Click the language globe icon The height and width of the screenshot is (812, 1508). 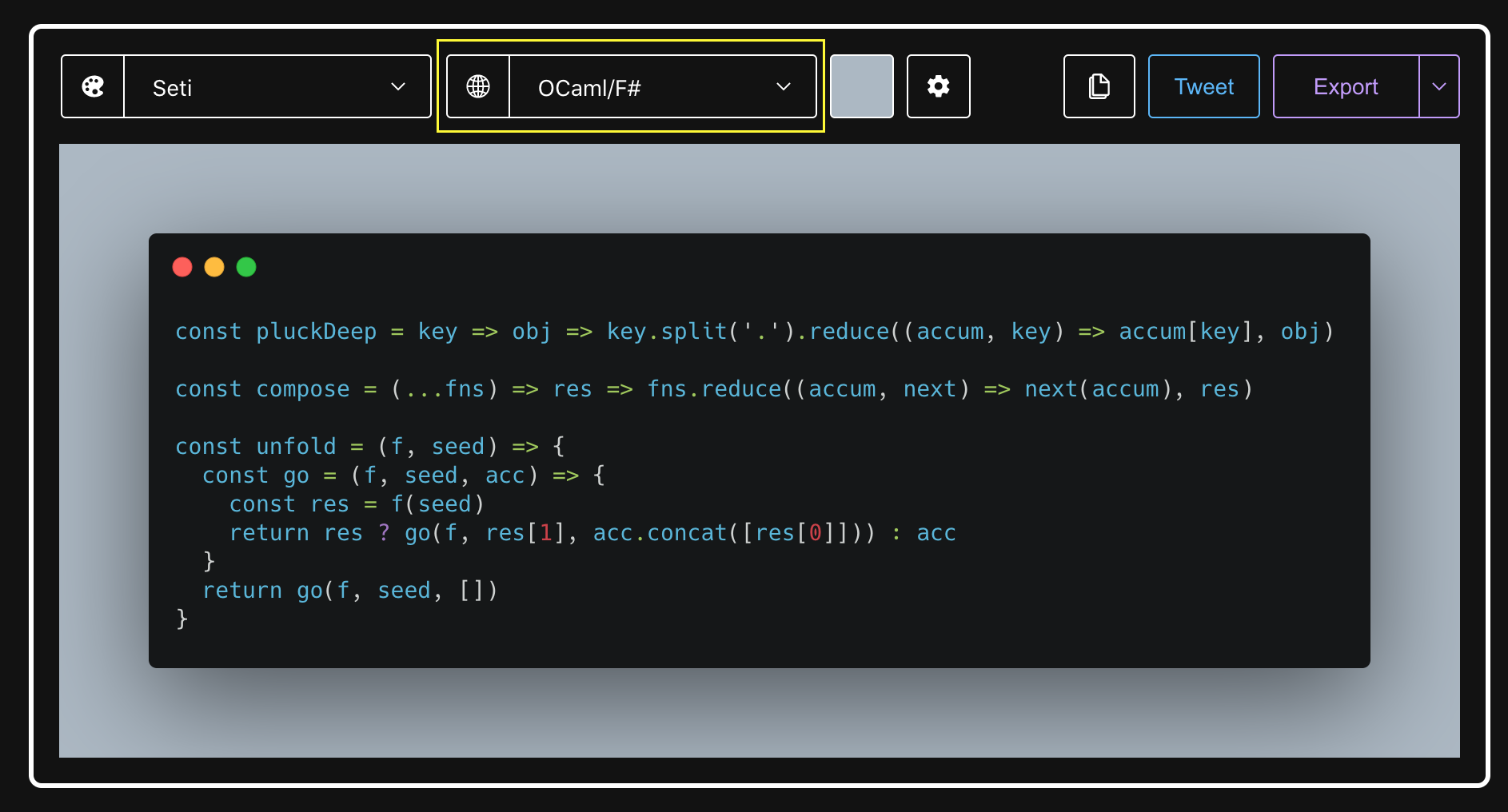tap(478, 86)
